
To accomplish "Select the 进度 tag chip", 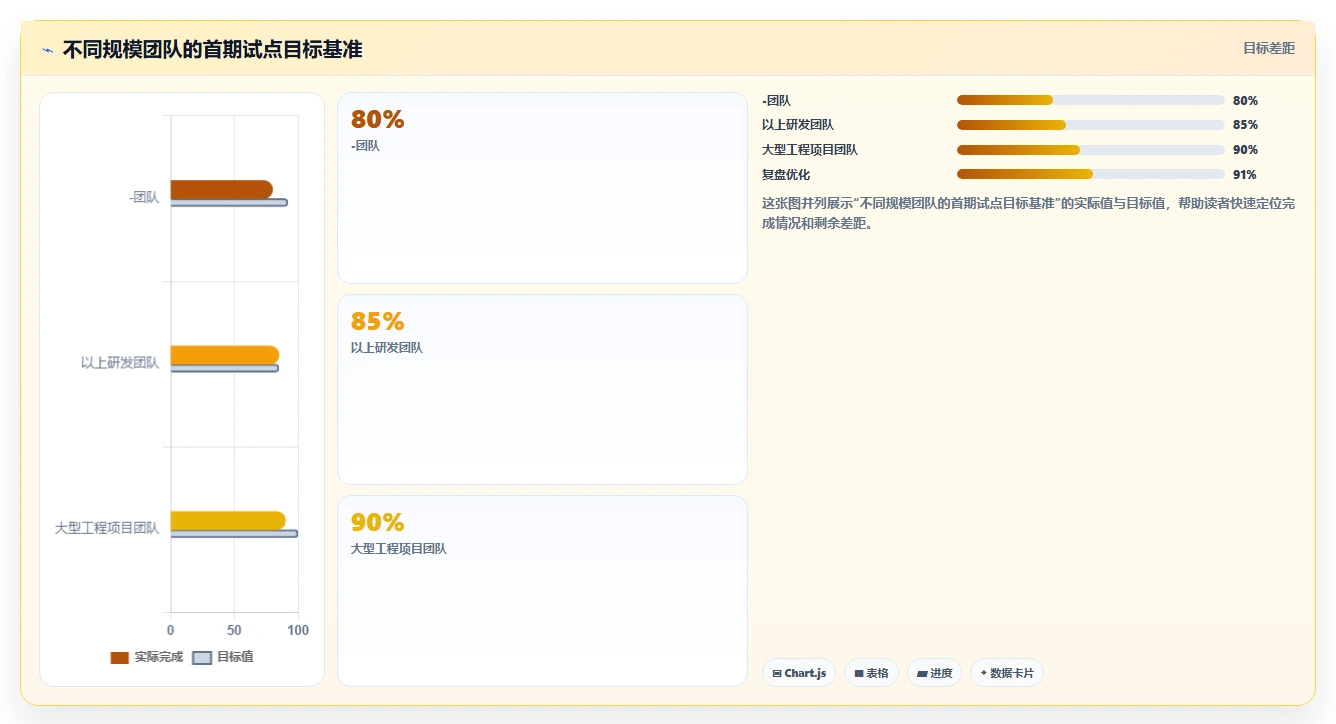I will point(934,673).
